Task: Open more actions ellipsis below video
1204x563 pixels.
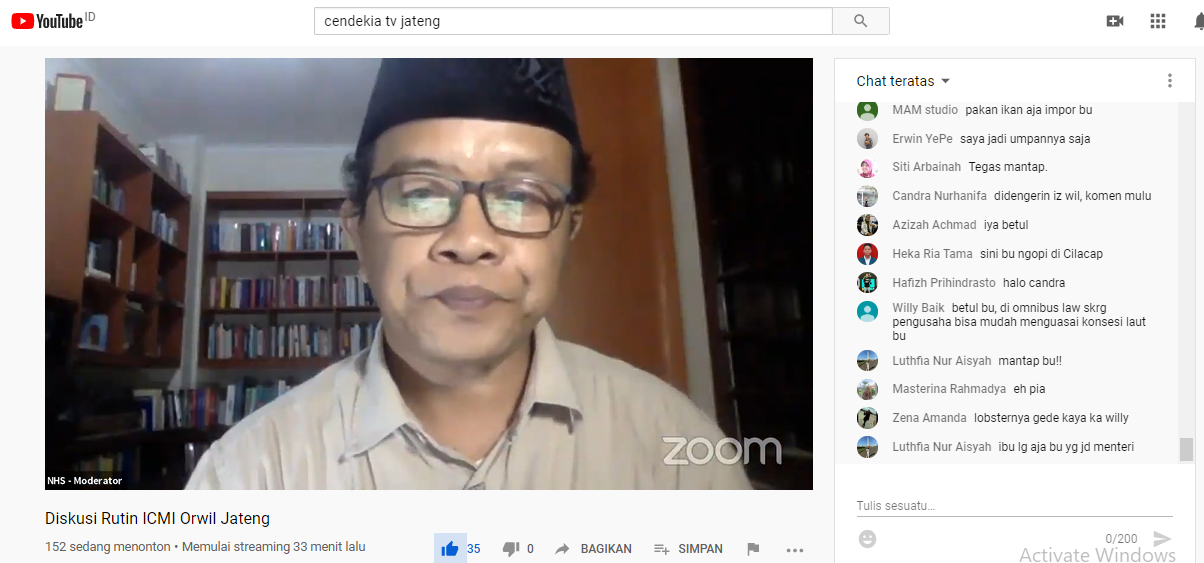Action: pos(795,549)
